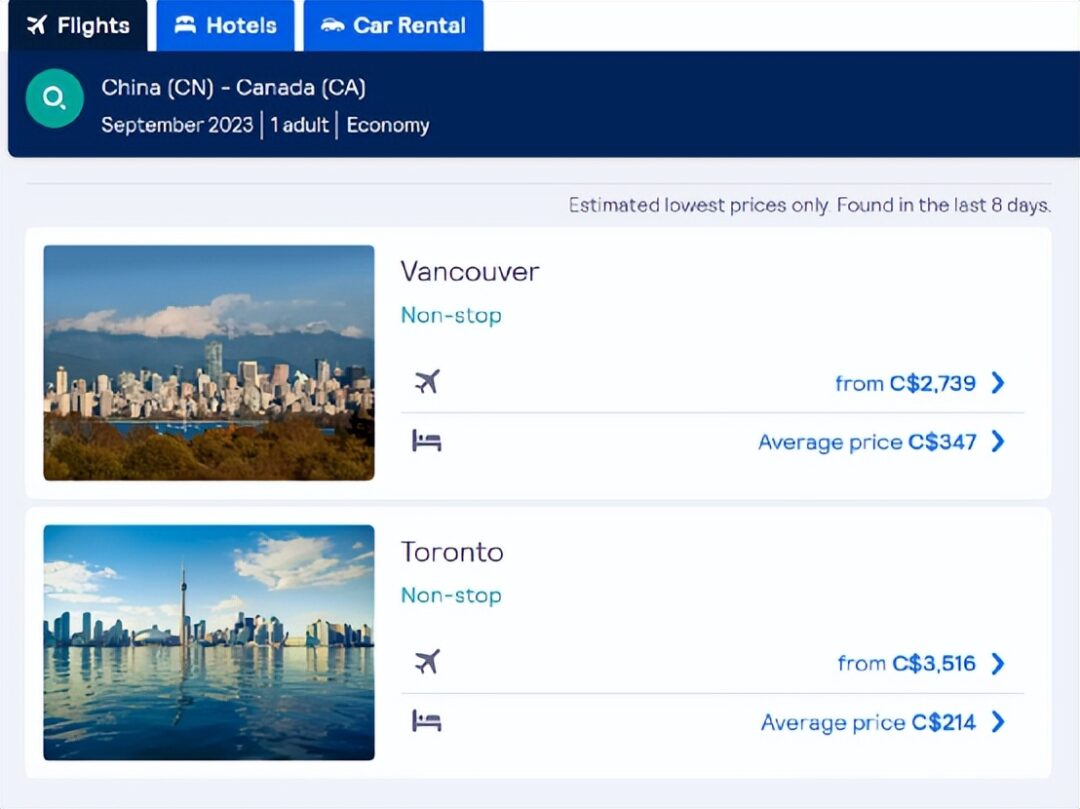Open the Vancouver skyline photo

pyautogui.click(x=209, y=363)
